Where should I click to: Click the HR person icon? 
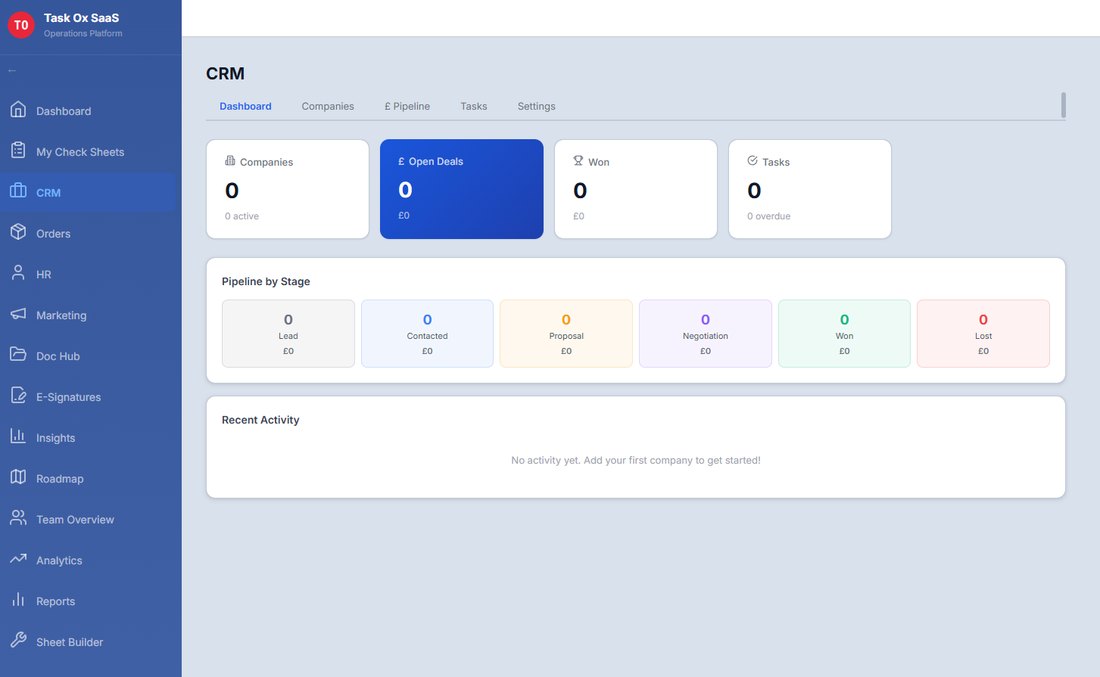(18, 273)
